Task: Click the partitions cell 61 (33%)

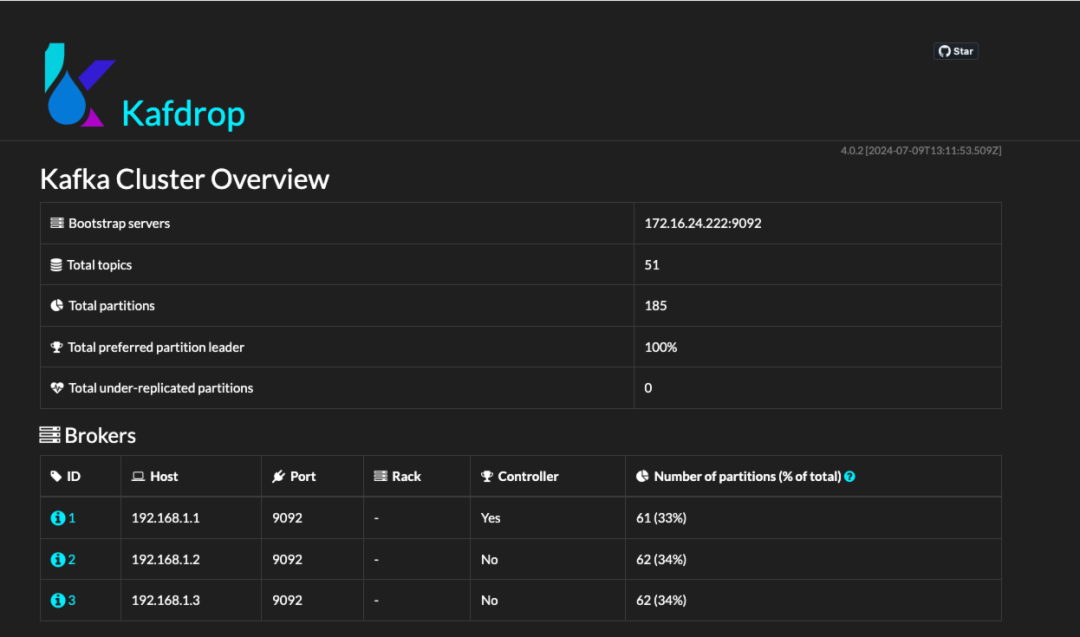Action: tap(661, 518)
